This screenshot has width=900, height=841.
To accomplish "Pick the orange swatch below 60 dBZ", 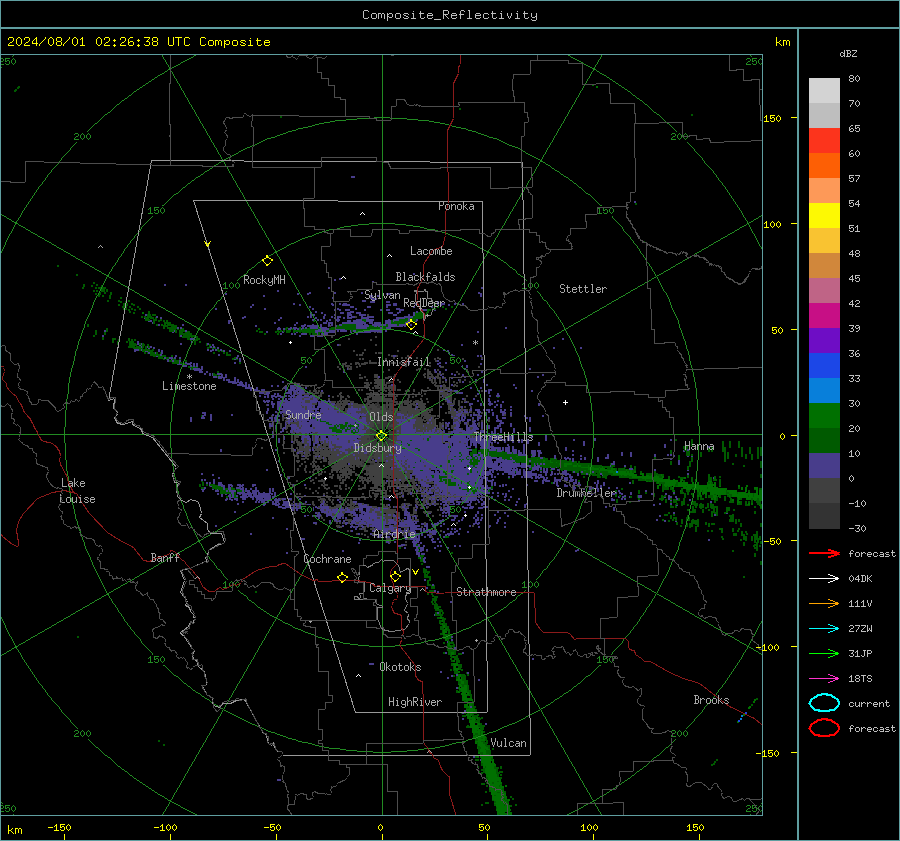I will click(824, 165).
